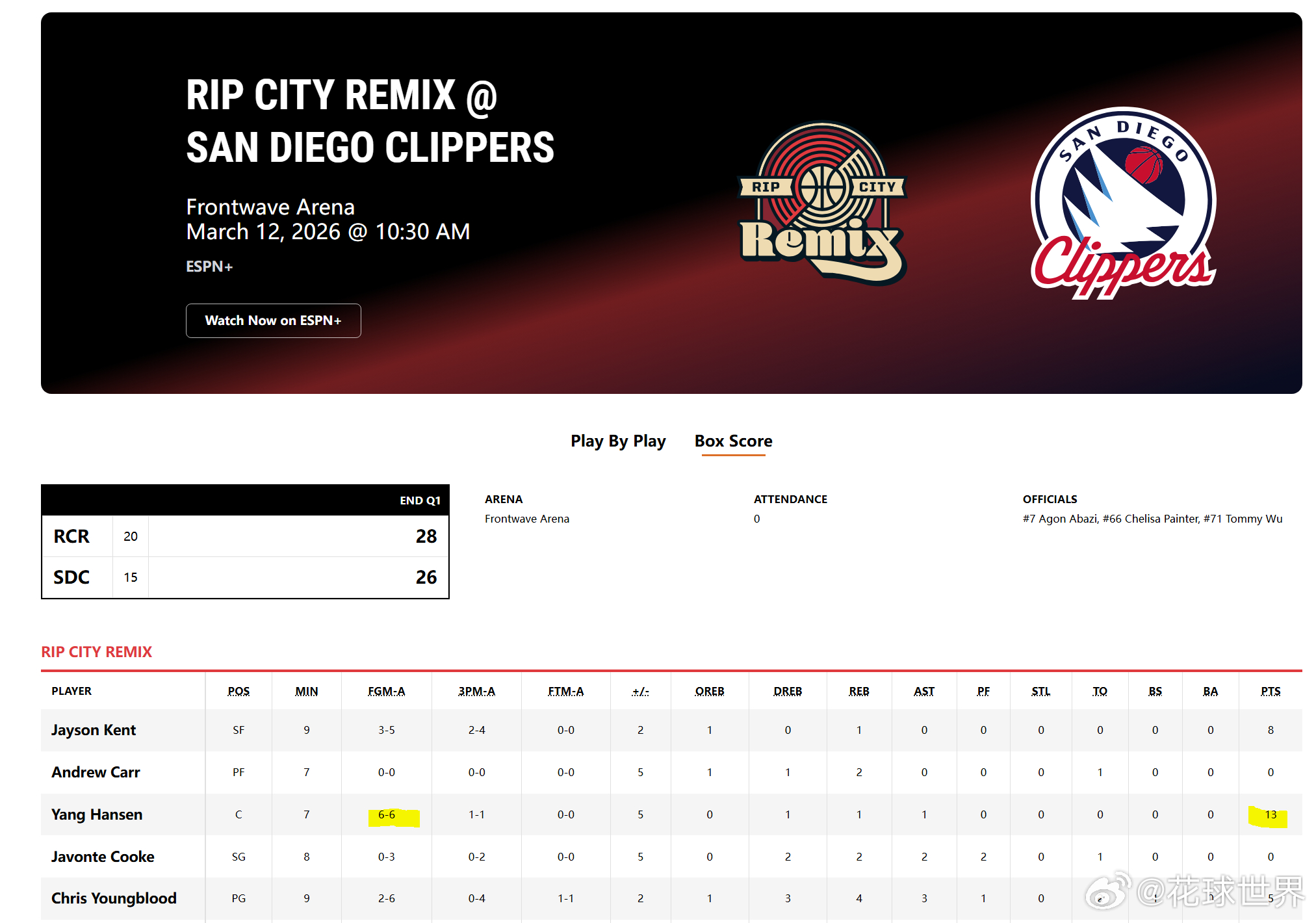Click the PTS column header

click(1270, 691)
